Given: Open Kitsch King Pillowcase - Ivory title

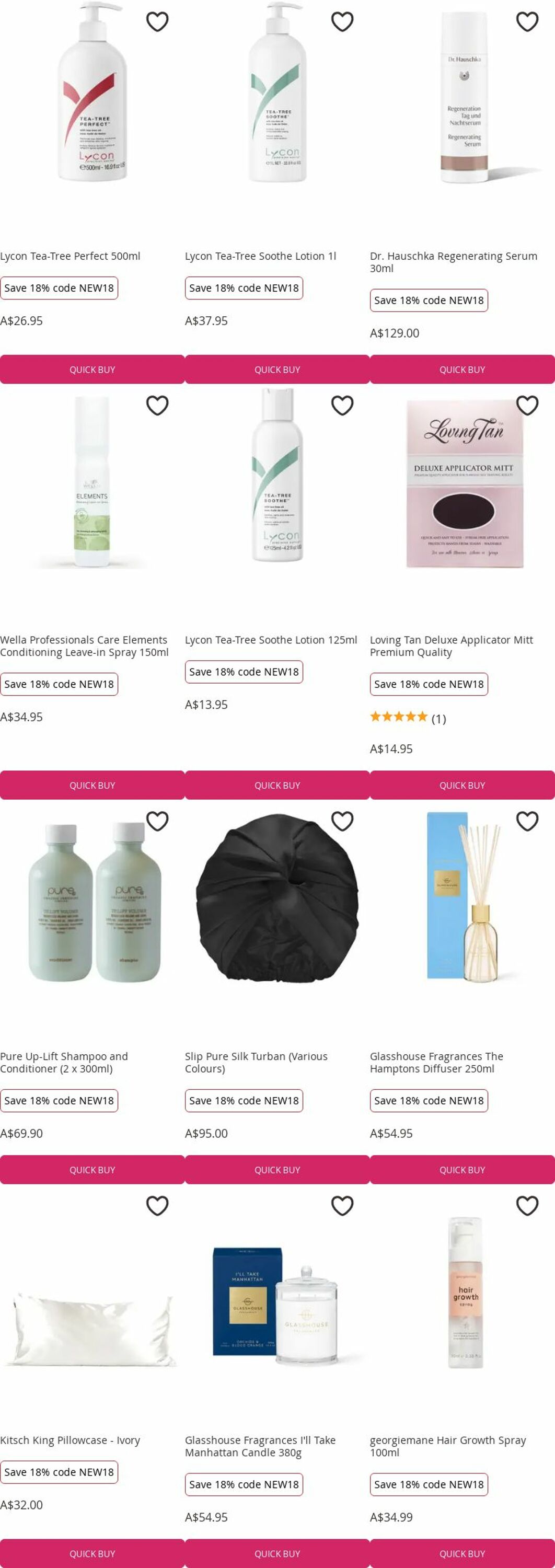Looking at the screenshot, I should pos(70,1439).
